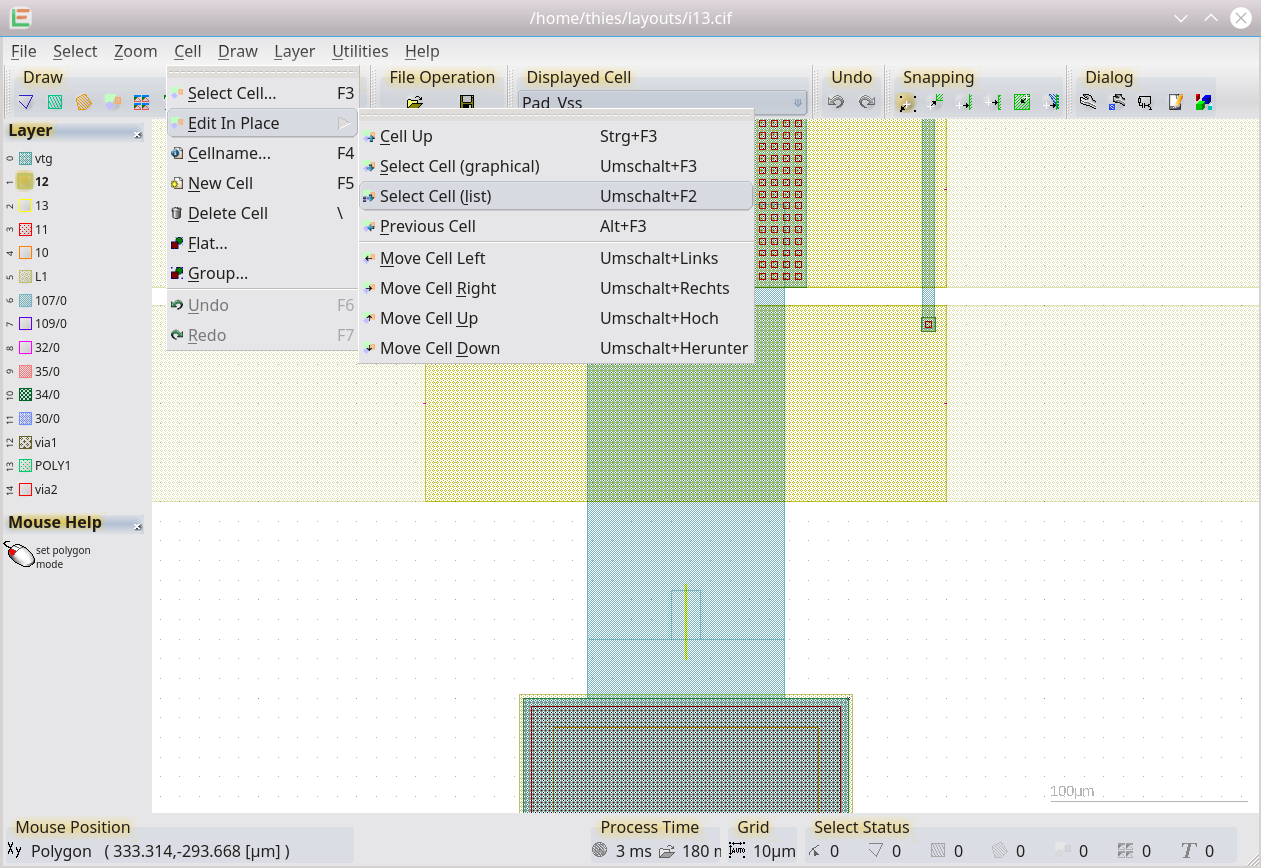Select layer 34/0 in the Layer list
Viewport: 1261px width, 868px height.
click(47, 394)
